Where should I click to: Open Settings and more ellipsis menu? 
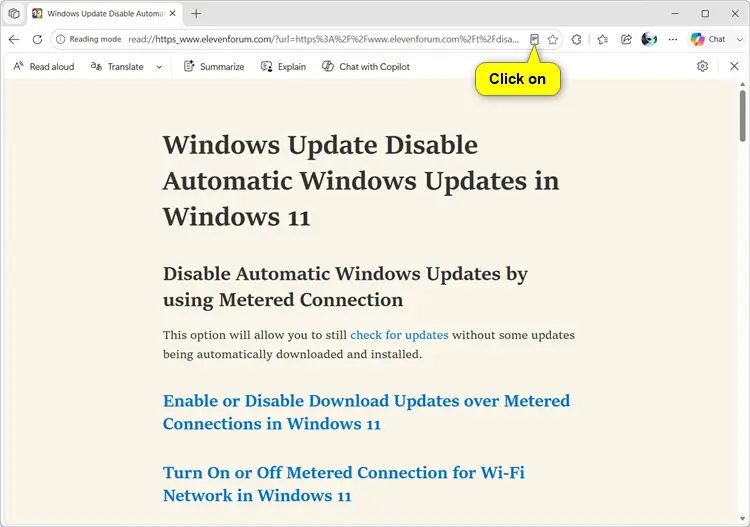pos(673,39)
